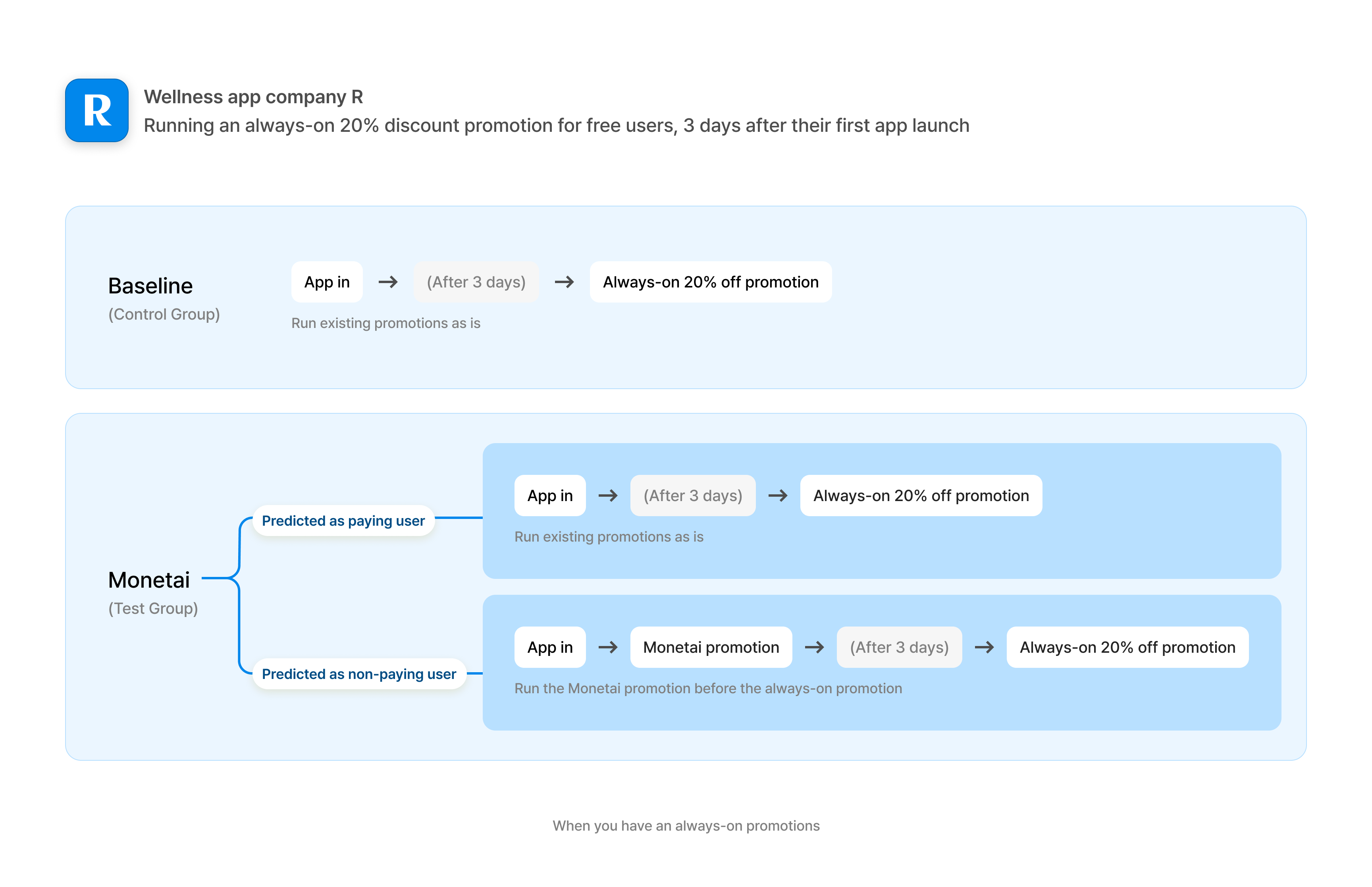Click arrow before the 'Monetai promotion' box
The width and height of the screenshot is (1372, 887).
(608, 648)
